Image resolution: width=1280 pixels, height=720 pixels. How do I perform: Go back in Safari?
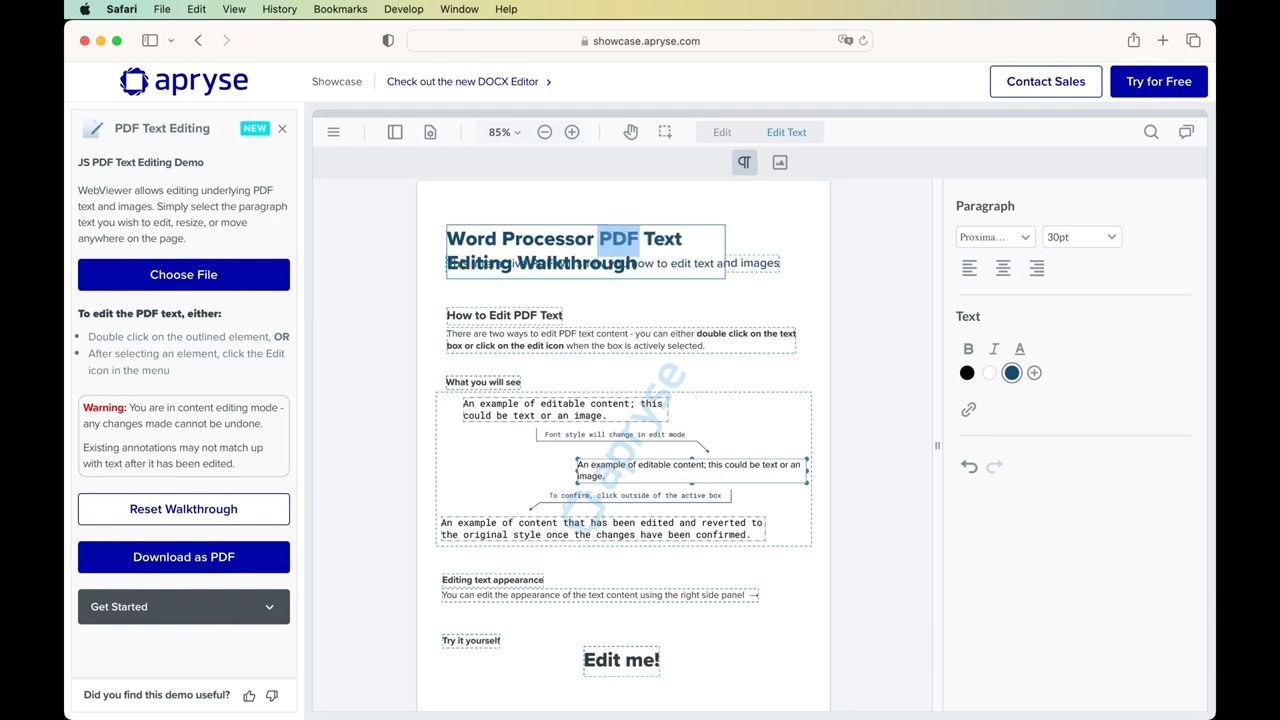pyautogui.click(x=198, y=40)
